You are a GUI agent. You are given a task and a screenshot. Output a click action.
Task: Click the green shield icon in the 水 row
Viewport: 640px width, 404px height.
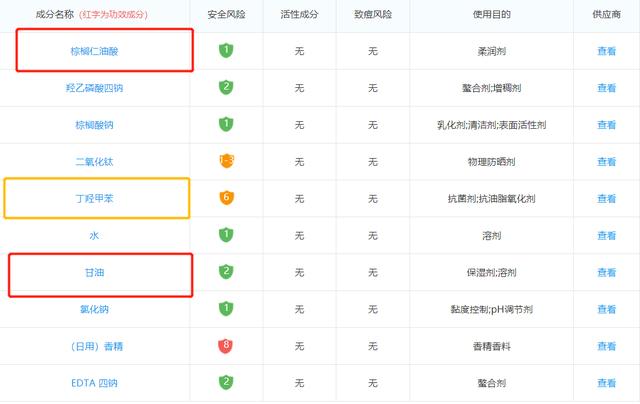click(226, 235)
